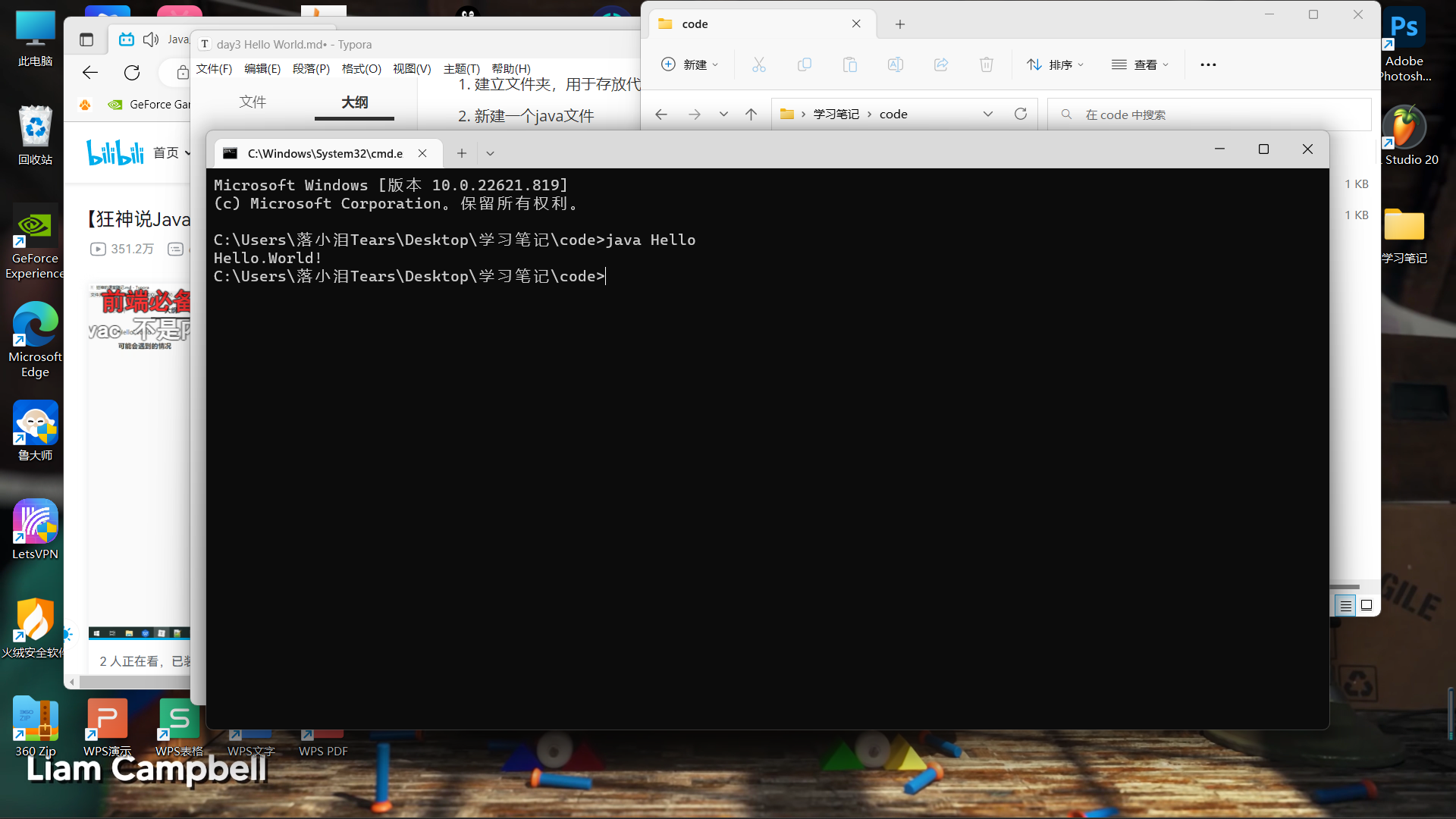Switch to 大纲 outline tab in Typora
Viewport: 1456px width, 819px height.
coord(354,102)
